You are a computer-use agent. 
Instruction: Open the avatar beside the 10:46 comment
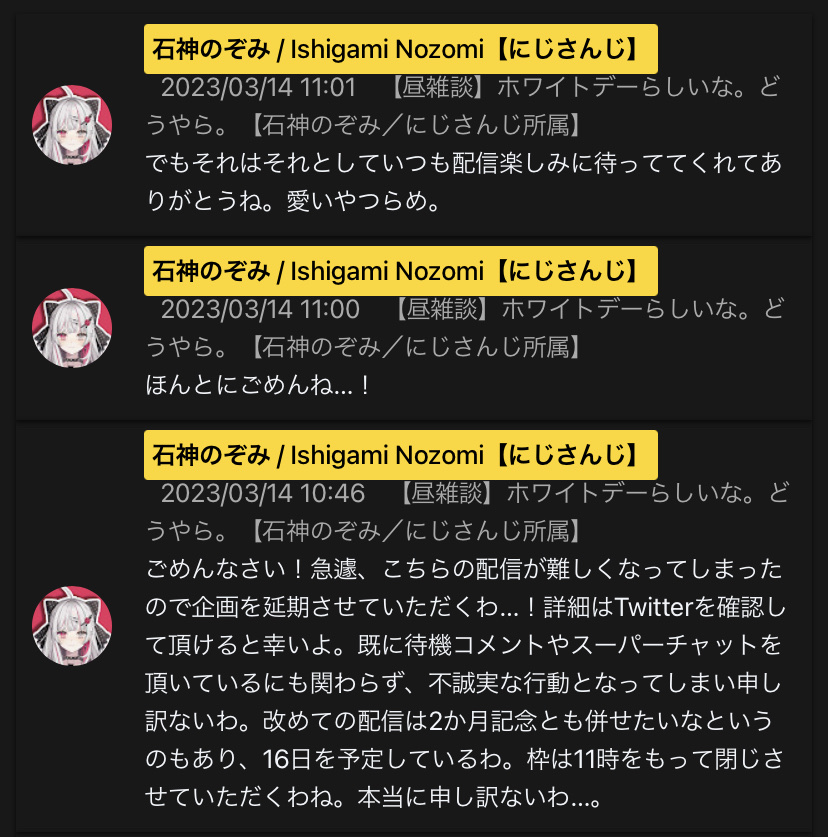click(72, 626)
